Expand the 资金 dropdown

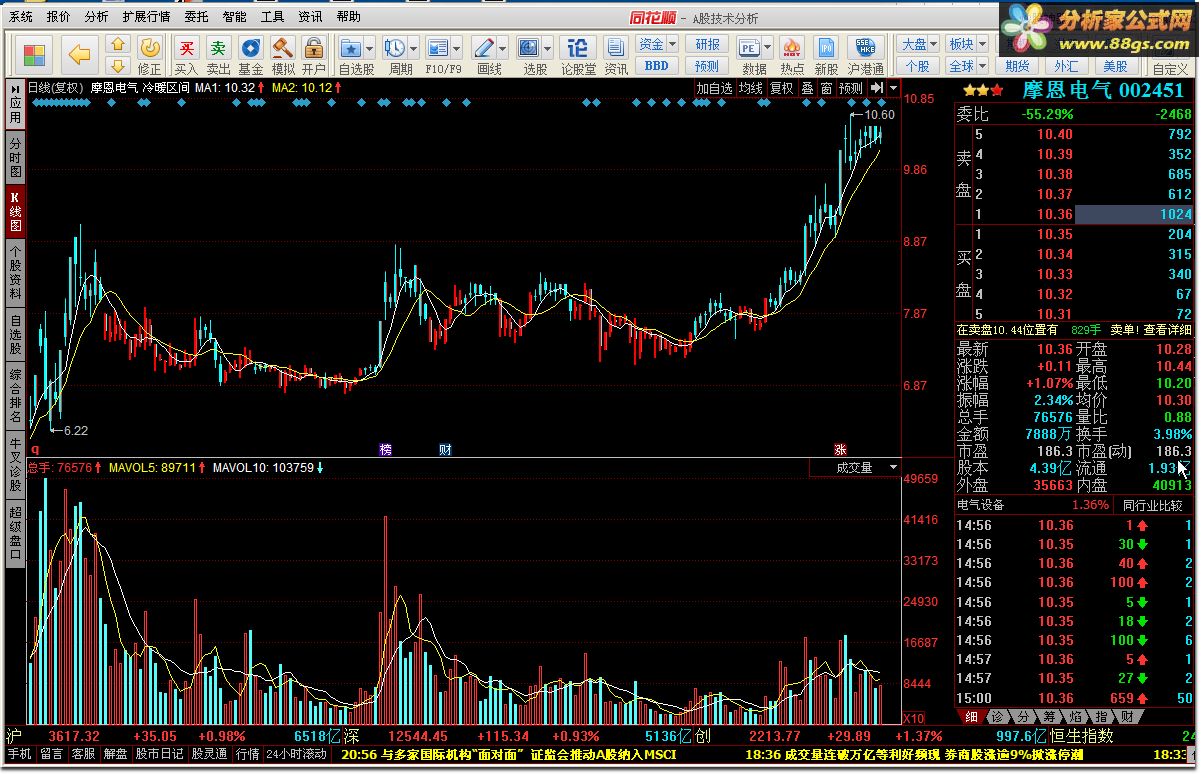(672, 44)
